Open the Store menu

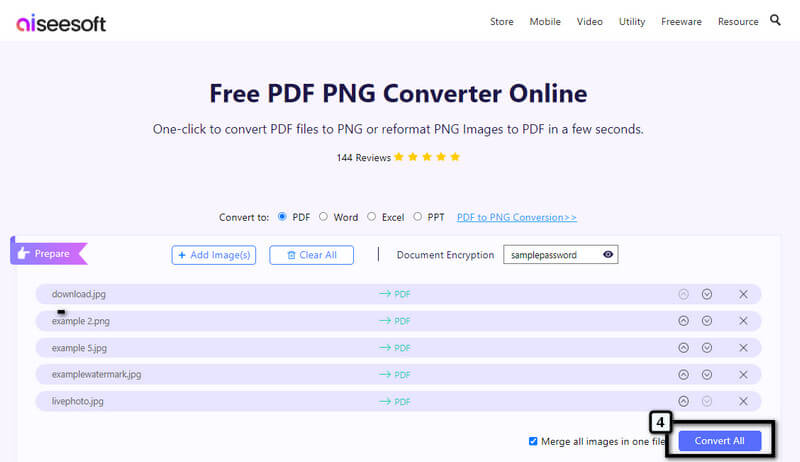[x=502, y=21]
